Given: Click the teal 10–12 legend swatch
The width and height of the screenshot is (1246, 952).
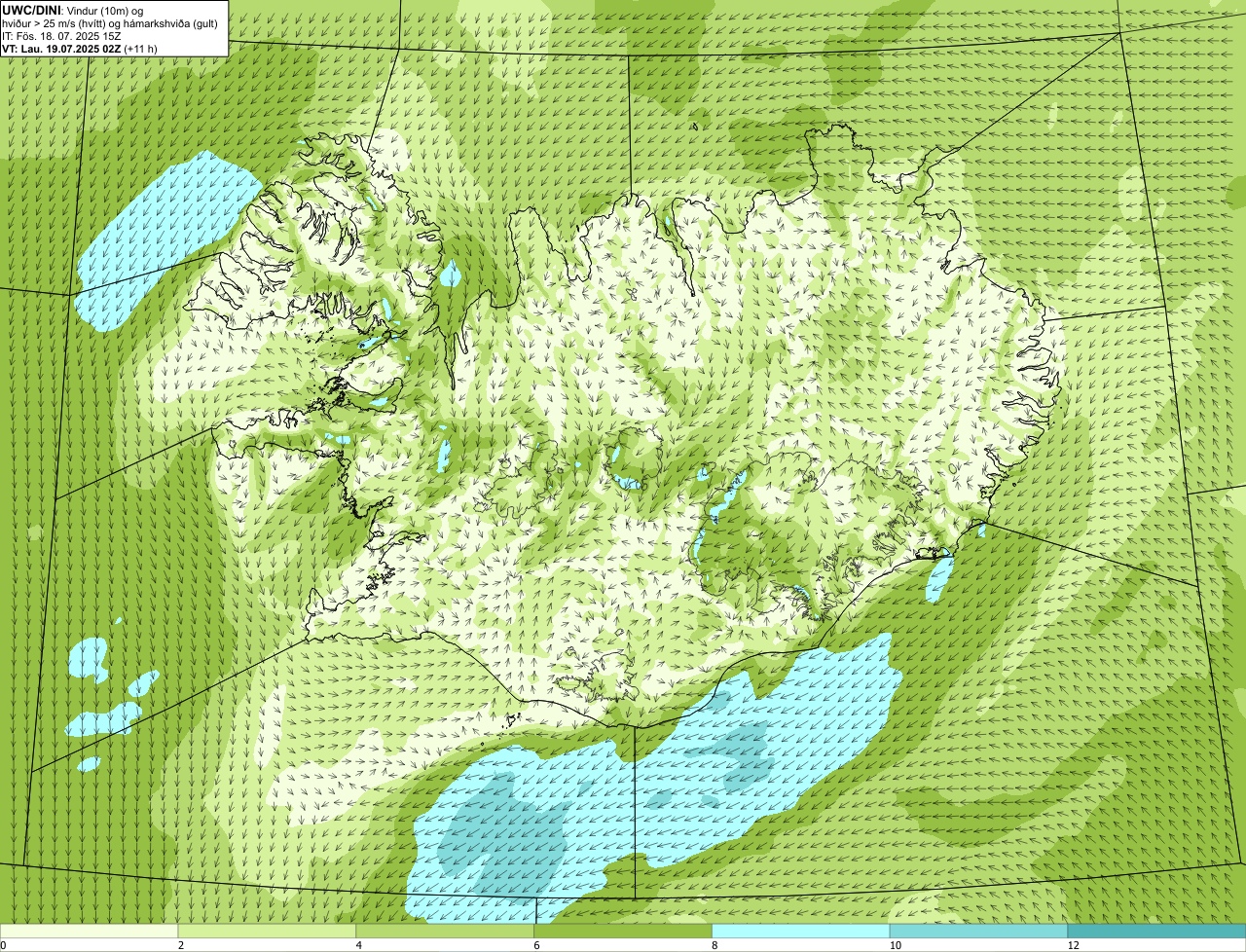Looking at the screenshot, I should [x=978, y=932].
